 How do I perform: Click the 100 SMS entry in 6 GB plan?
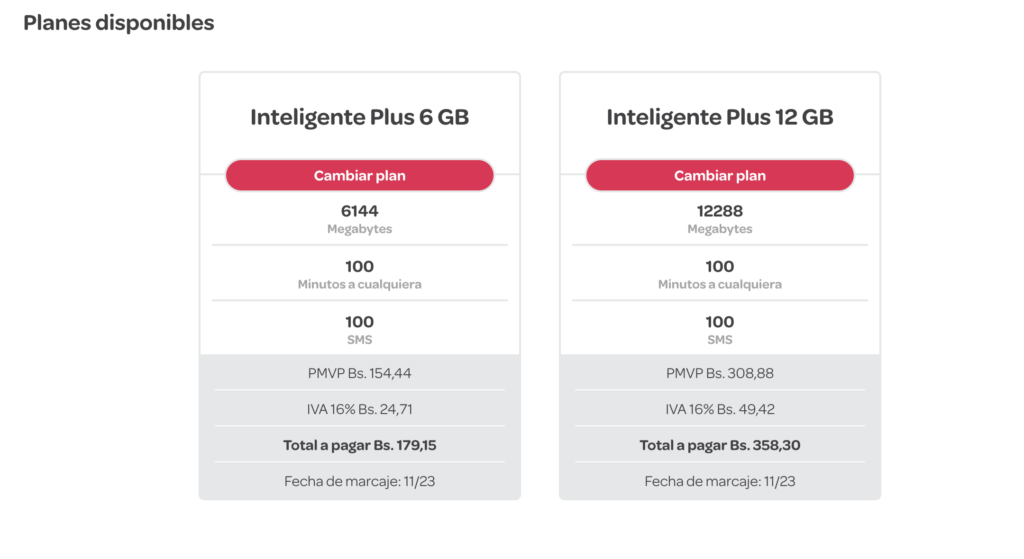pos(359,329)
